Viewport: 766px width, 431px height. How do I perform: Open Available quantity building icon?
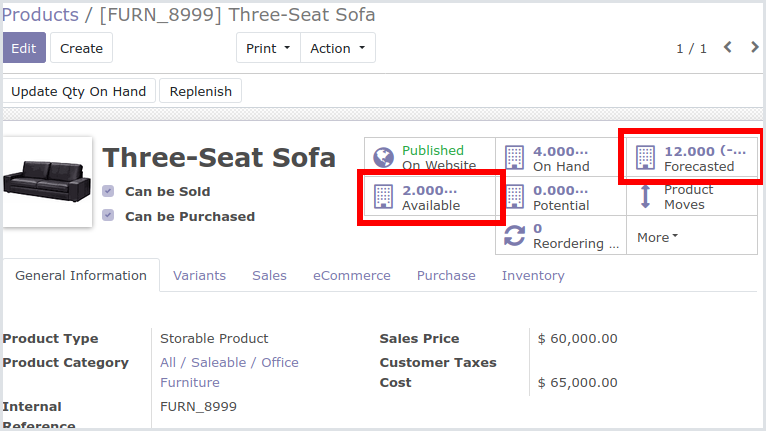pyautogui.click(x=383, y=196)
